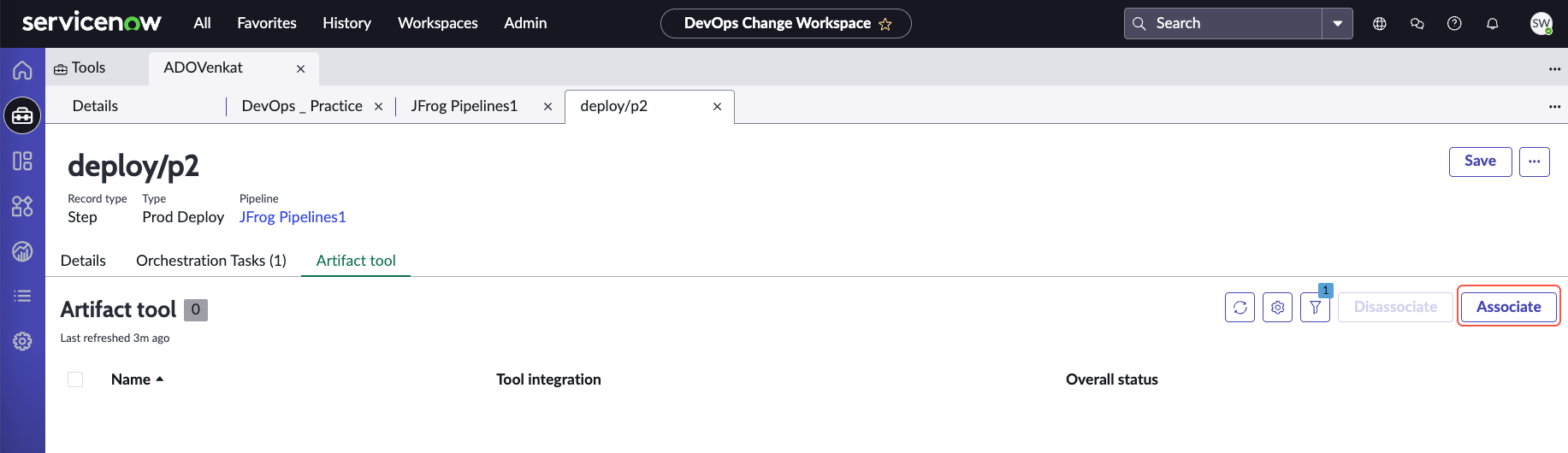This screenshot has height=453, width=1568.
Task: Close the ADOVenkat tab
Action: click(x=301, y=69)
